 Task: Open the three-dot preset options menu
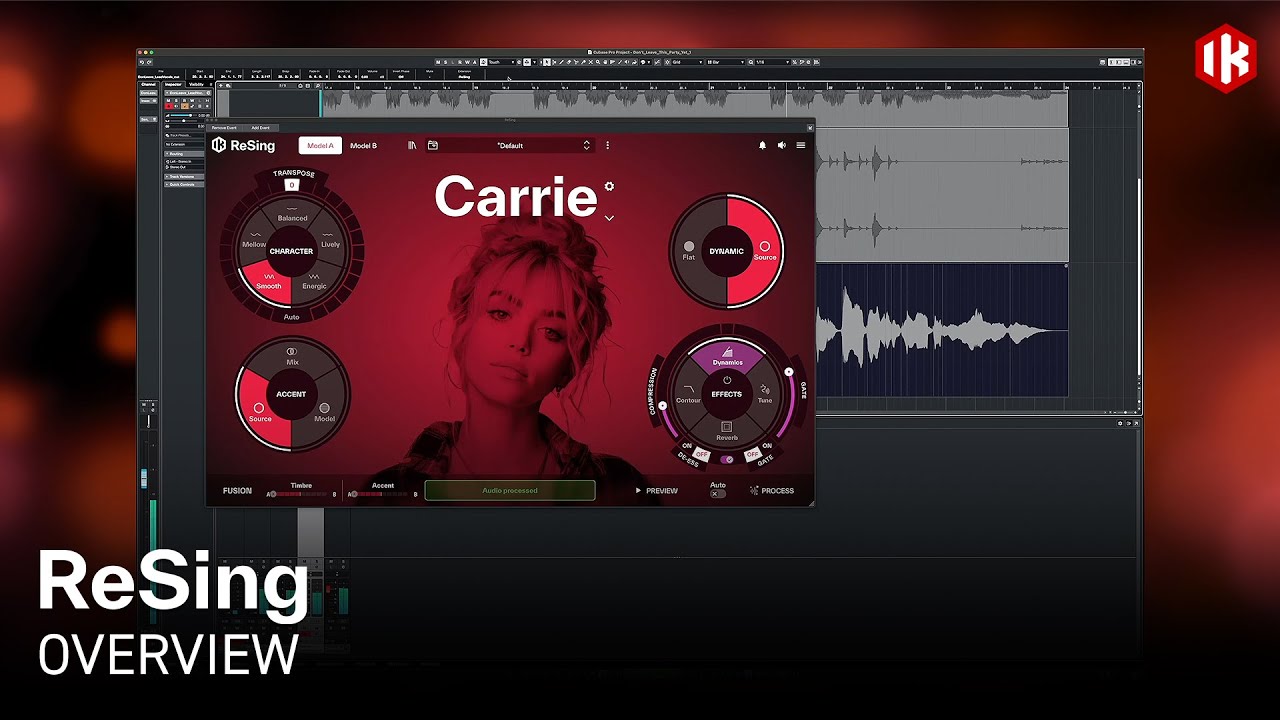tap(607, 145)
